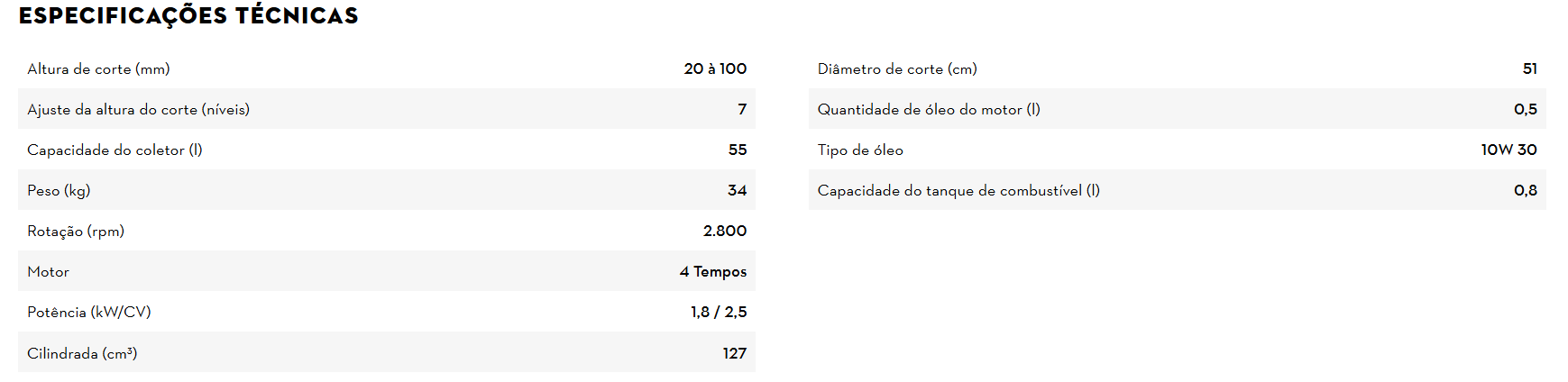Image resolution: width=1568 pixels, height=382 pixels.
Task: Click the 'Tipo de óleo' label
Action: coord(860,150)
